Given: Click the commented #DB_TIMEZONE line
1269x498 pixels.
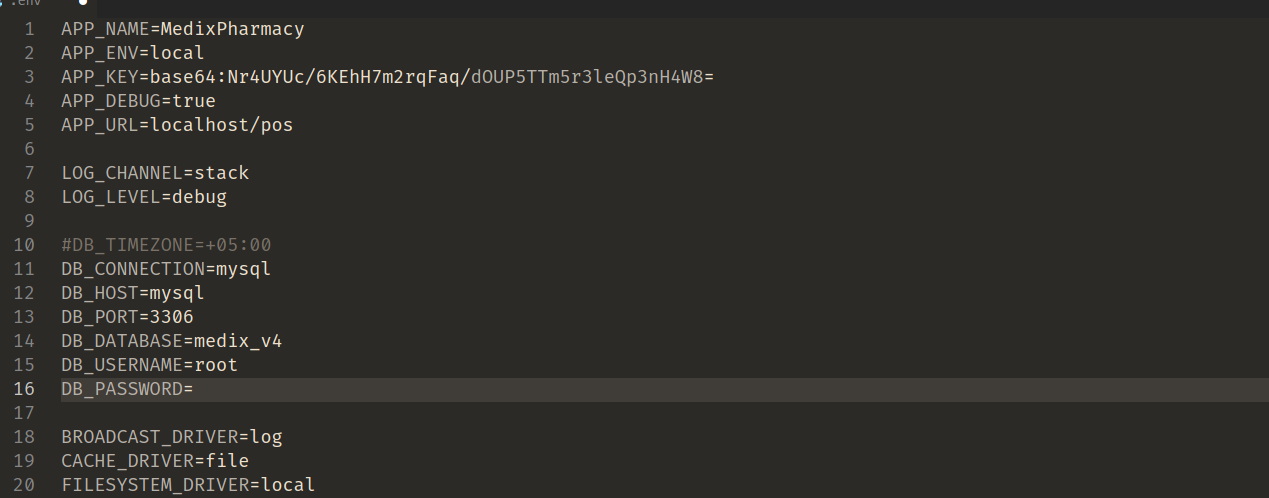Looking at the screenshot, I should point(166,245).
